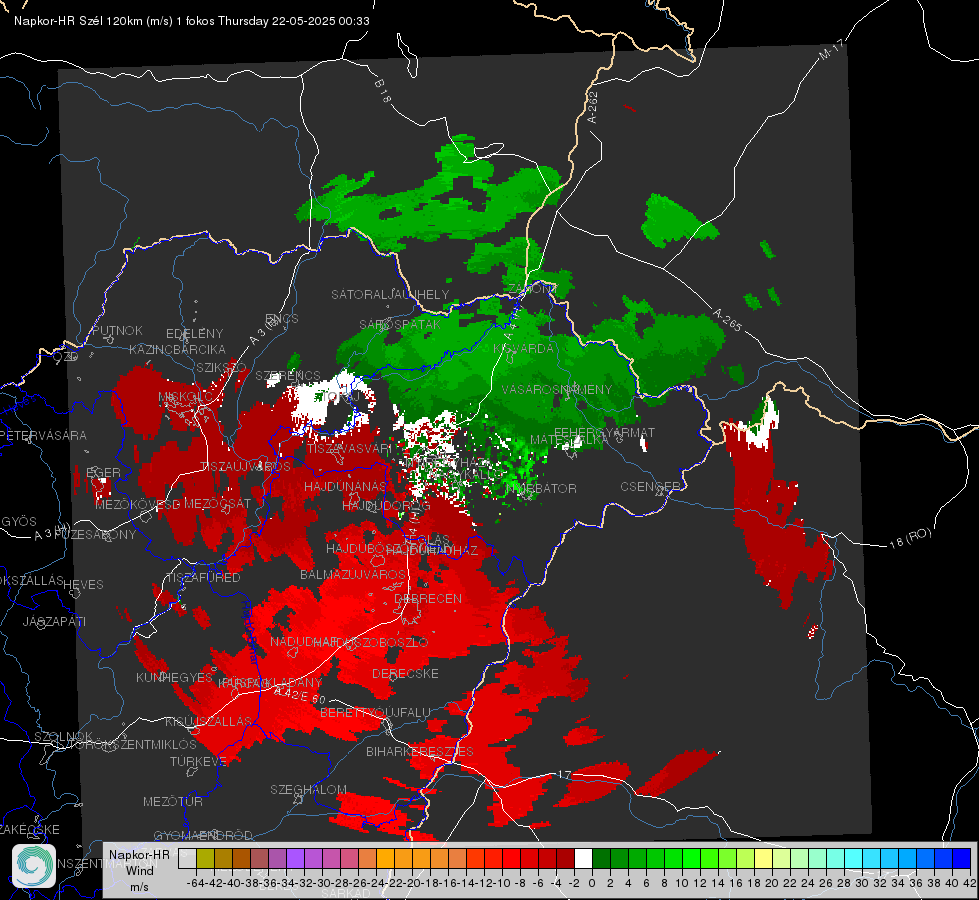Click the SÁTORALJAÚJHELY label
The image size is (979, 900).
click(x=390, y=294)
